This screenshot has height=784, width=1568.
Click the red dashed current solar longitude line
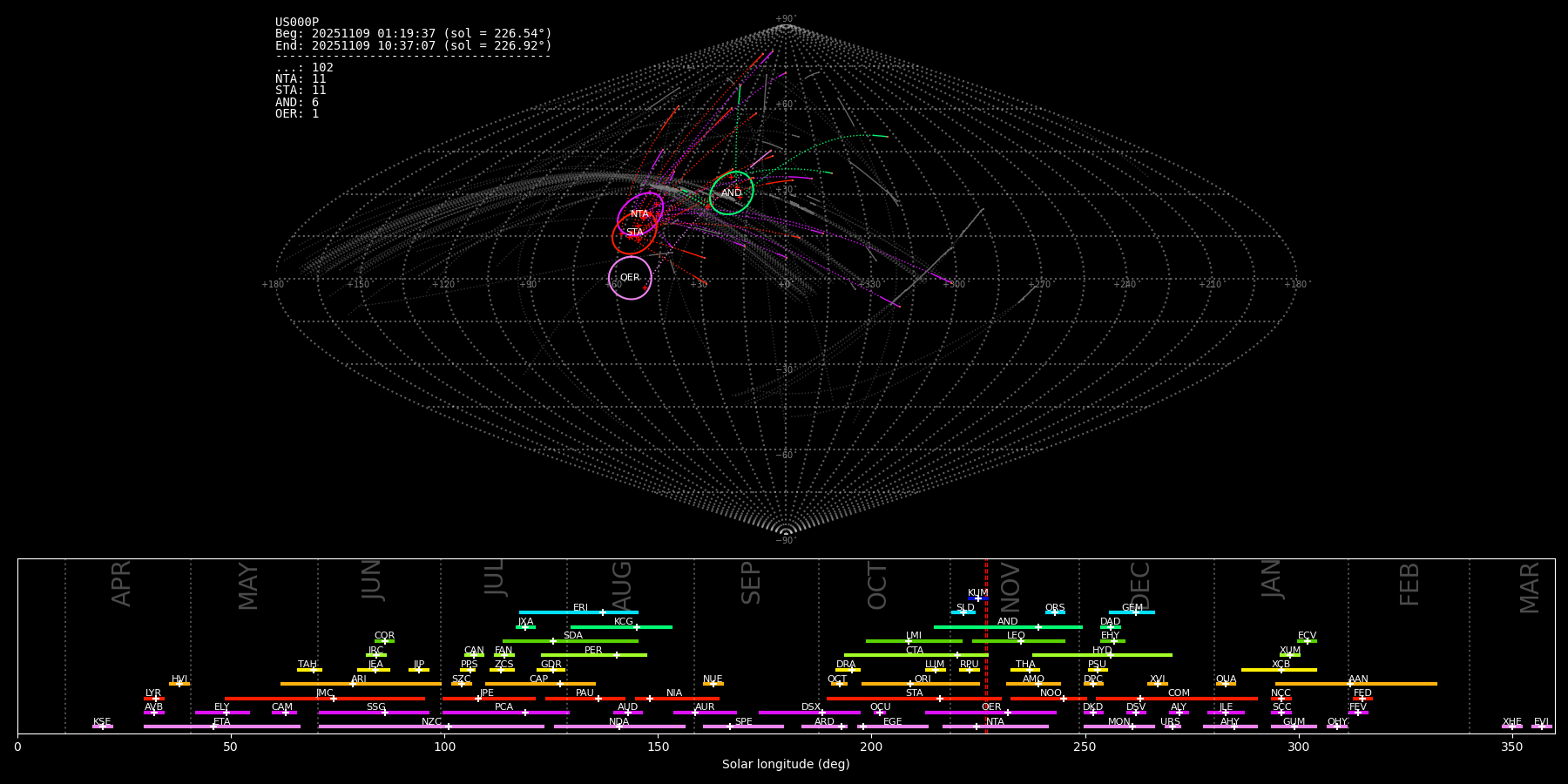pyautogui.click(x=986, y=645)
